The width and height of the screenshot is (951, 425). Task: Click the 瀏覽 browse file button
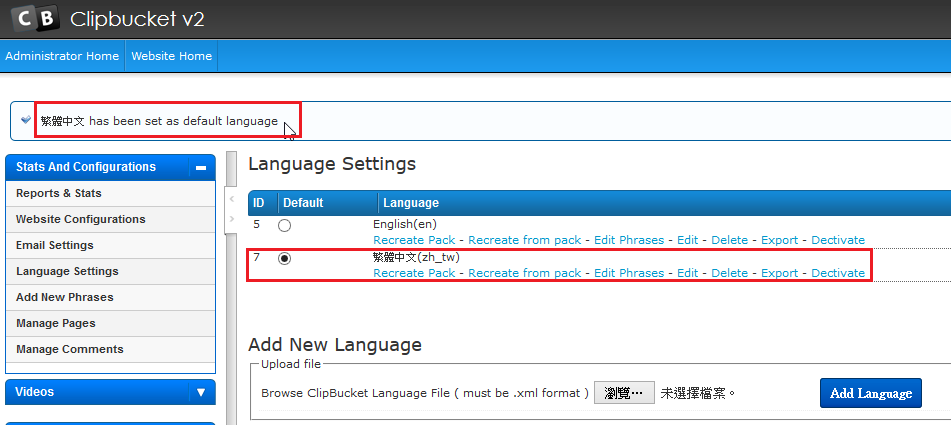pyautogui.click(x=624, y=393)
